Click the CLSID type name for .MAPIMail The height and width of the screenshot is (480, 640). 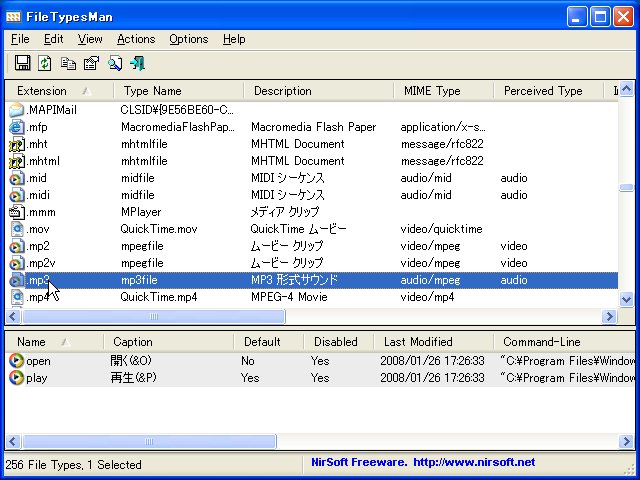point(177,110)
